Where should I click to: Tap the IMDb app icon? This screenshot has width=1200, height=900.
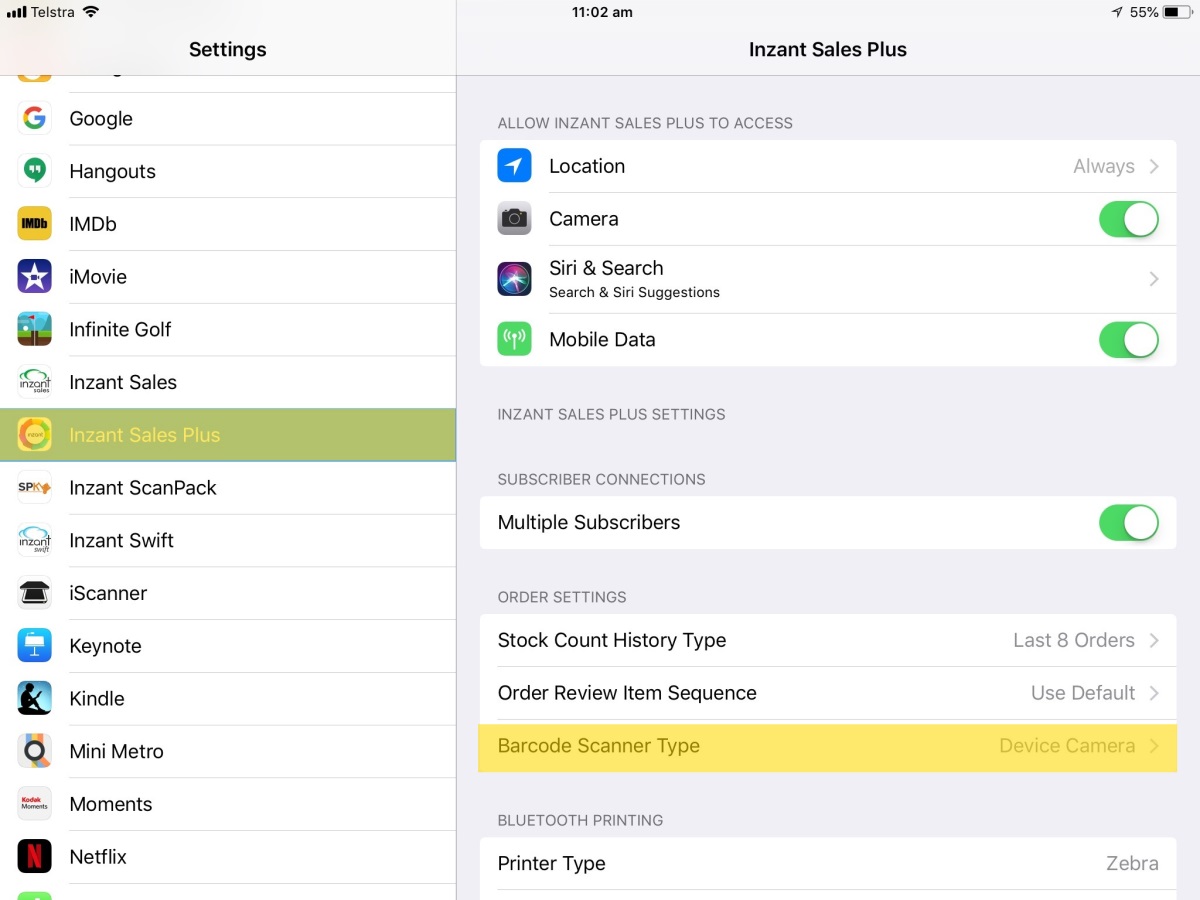coord(35,224)
